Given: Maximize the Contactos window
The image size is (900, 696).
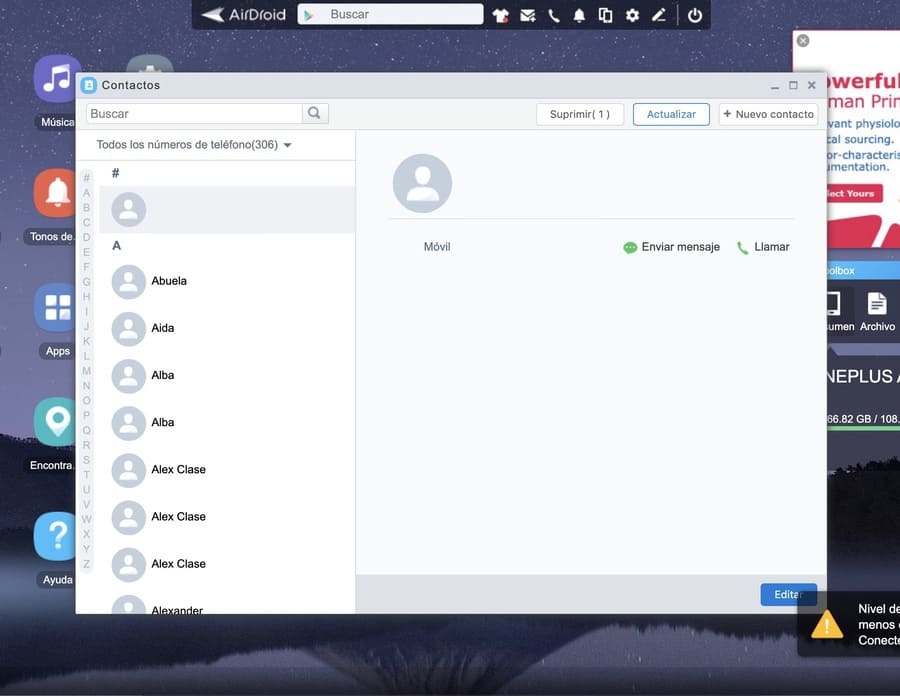Looking at the screenshot, I should [x=793, y=85].
